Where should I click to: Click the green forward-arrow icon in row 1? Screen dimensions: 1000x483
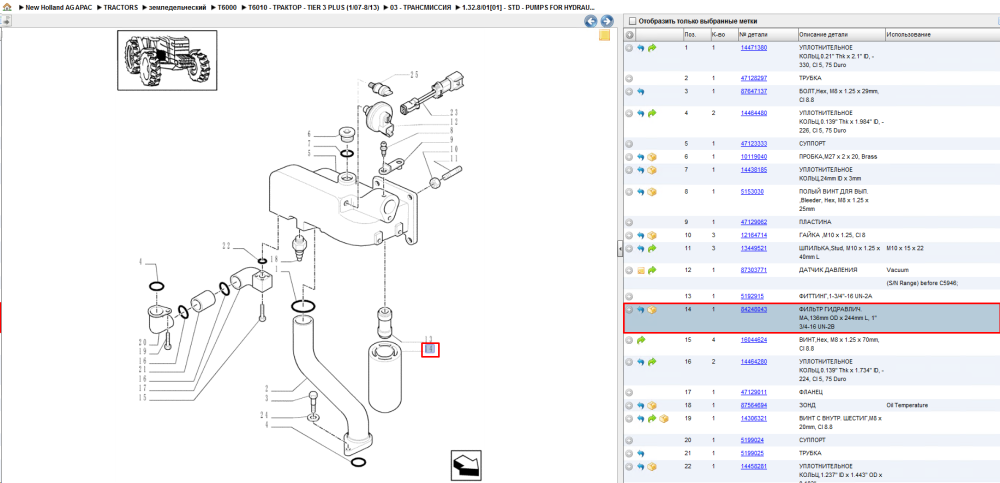pyautogui.click(x=652, y=48)
